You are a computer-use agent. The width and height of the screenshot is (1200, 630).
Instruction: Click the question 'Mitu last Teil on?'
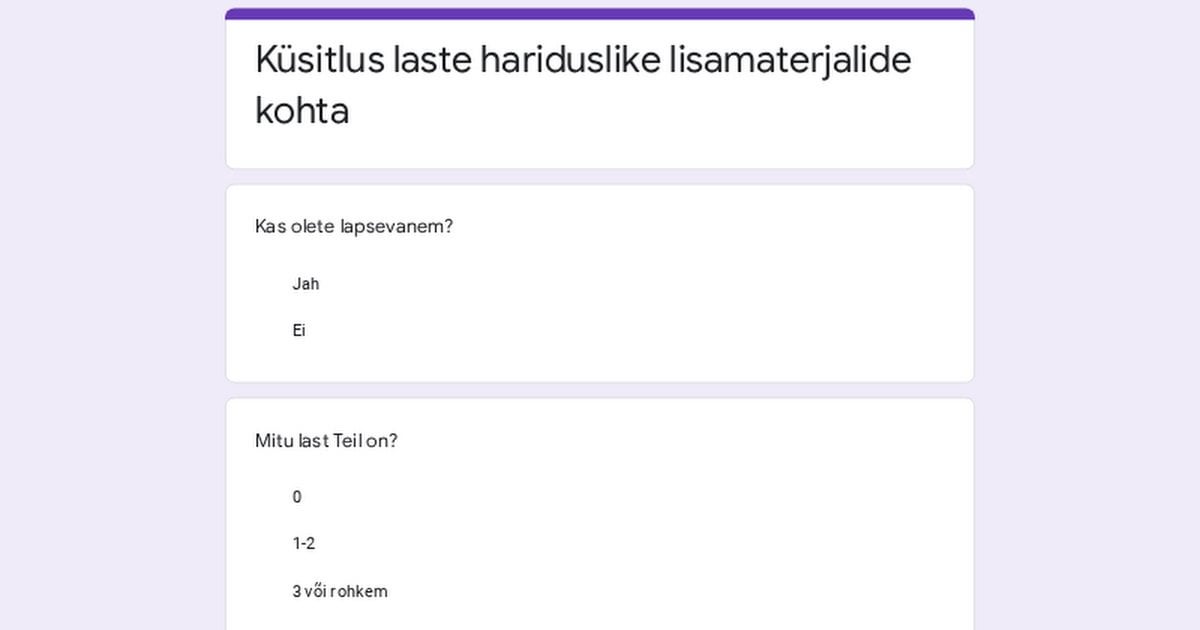click(x=326, y=441)
